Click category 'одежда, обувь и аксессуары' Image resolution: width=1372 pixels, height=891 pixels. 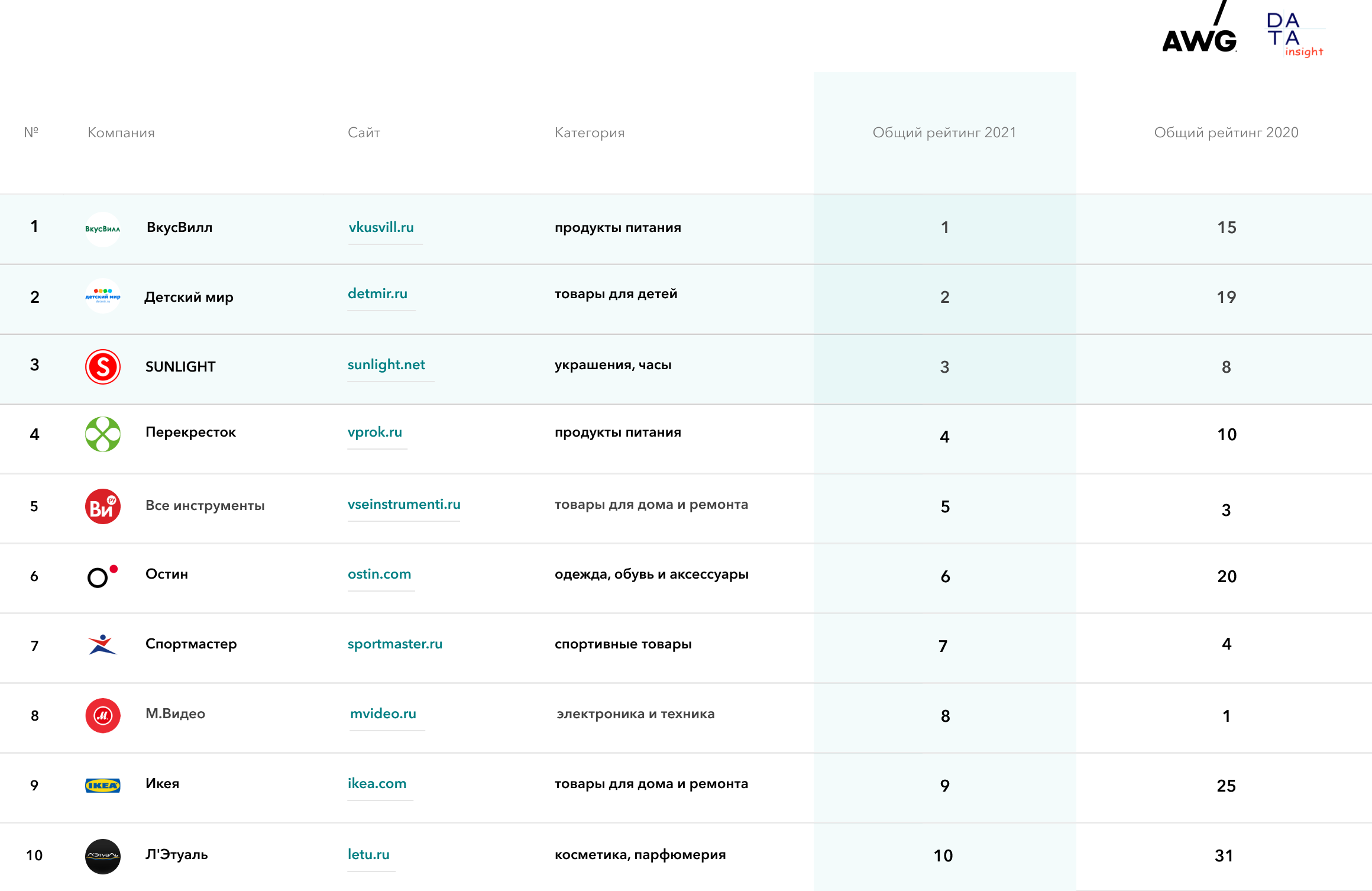652,574
